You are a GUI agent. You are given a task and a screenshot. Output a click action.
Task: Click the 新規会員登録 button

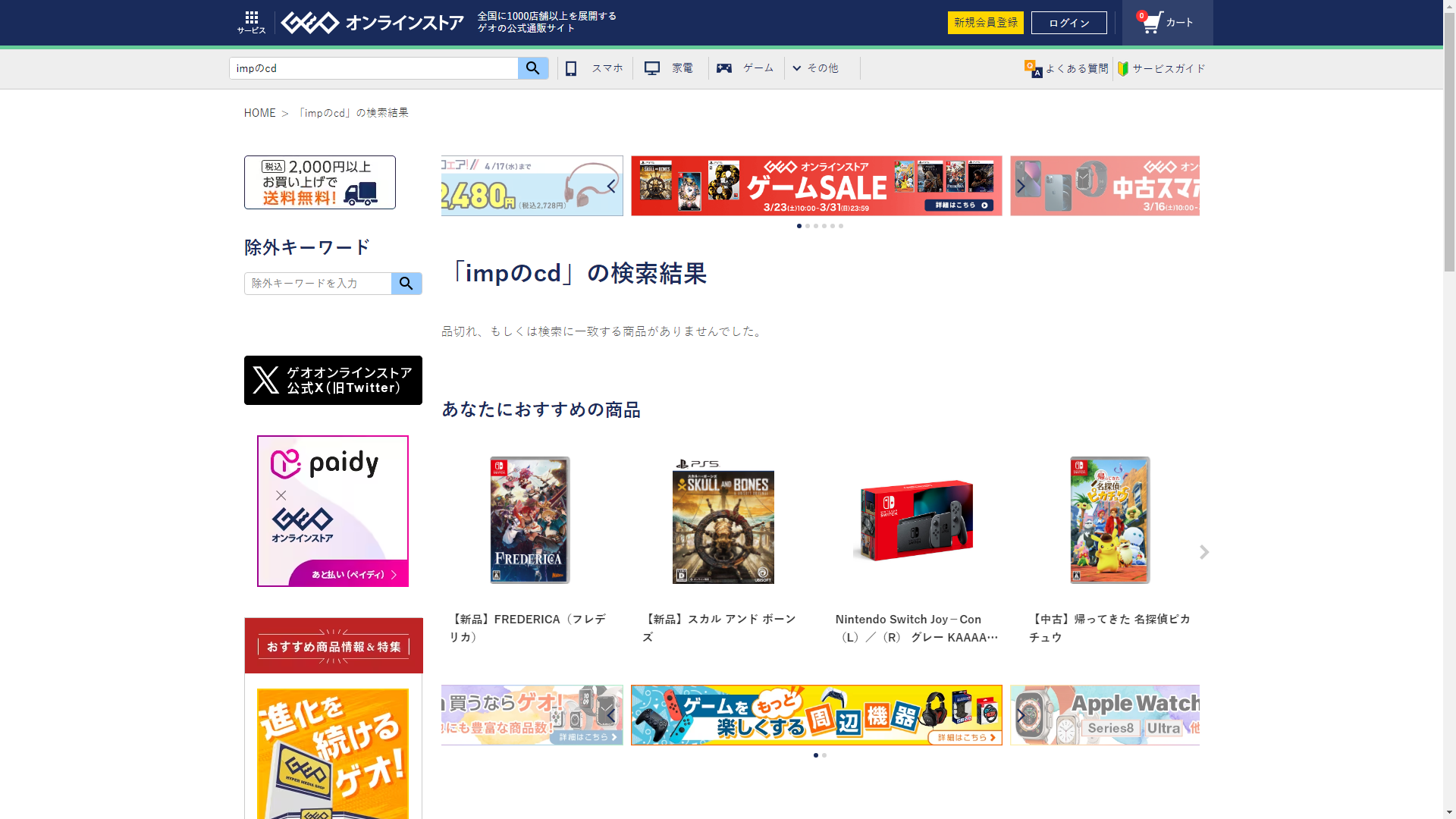985,23
